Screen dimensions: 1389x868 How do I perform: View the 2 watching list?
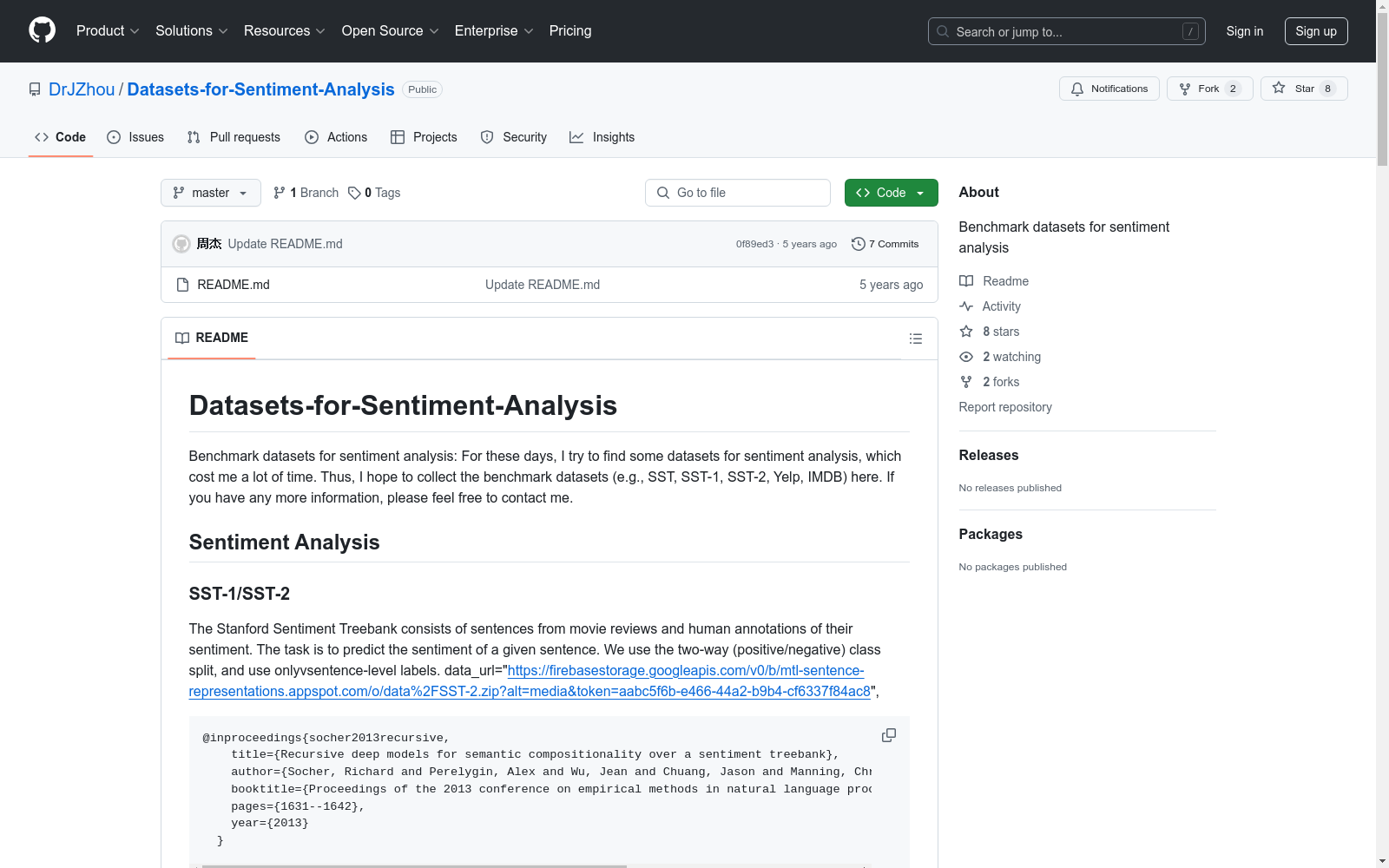1000,357
